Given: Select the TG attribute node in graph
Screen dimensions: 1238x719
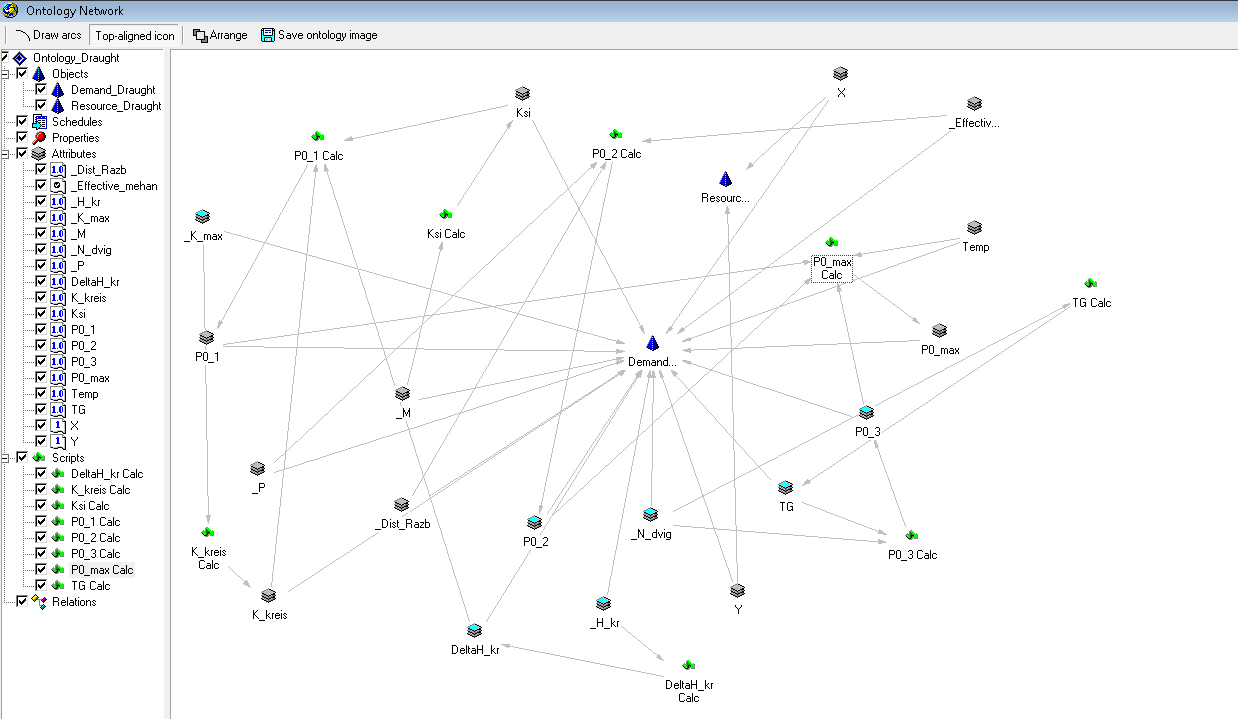Looking at the screenshot, I should (x=786, y=488).
